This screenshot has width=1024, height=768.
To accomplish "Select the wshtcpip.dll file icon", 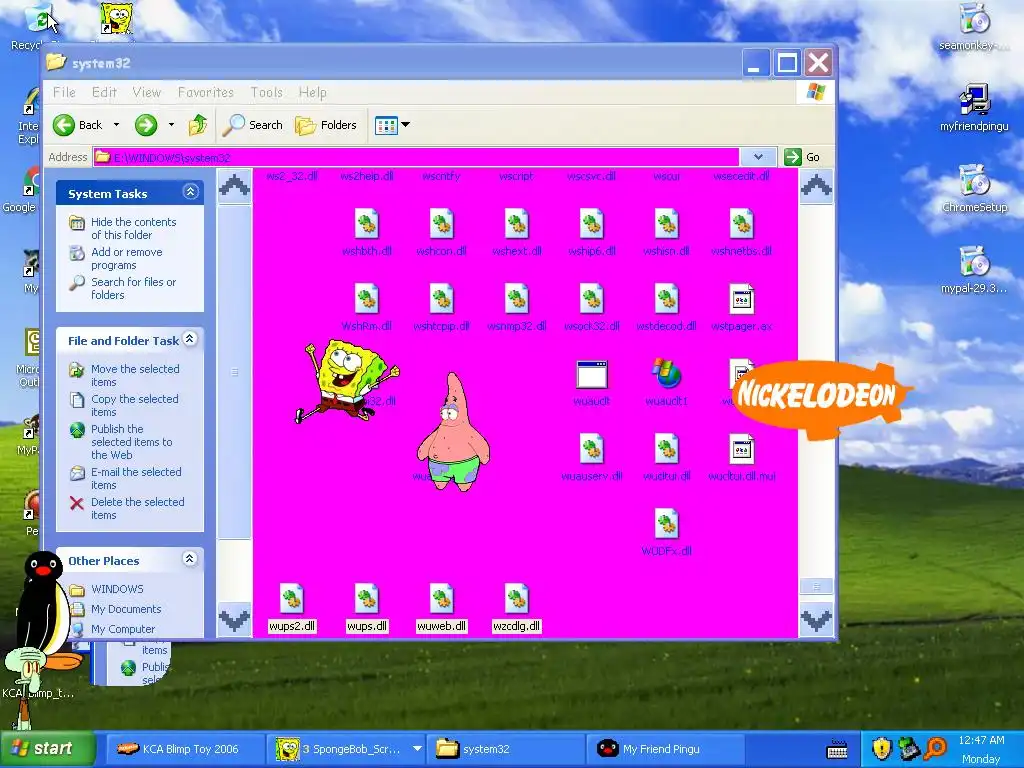I will click(x=441, y=299).
